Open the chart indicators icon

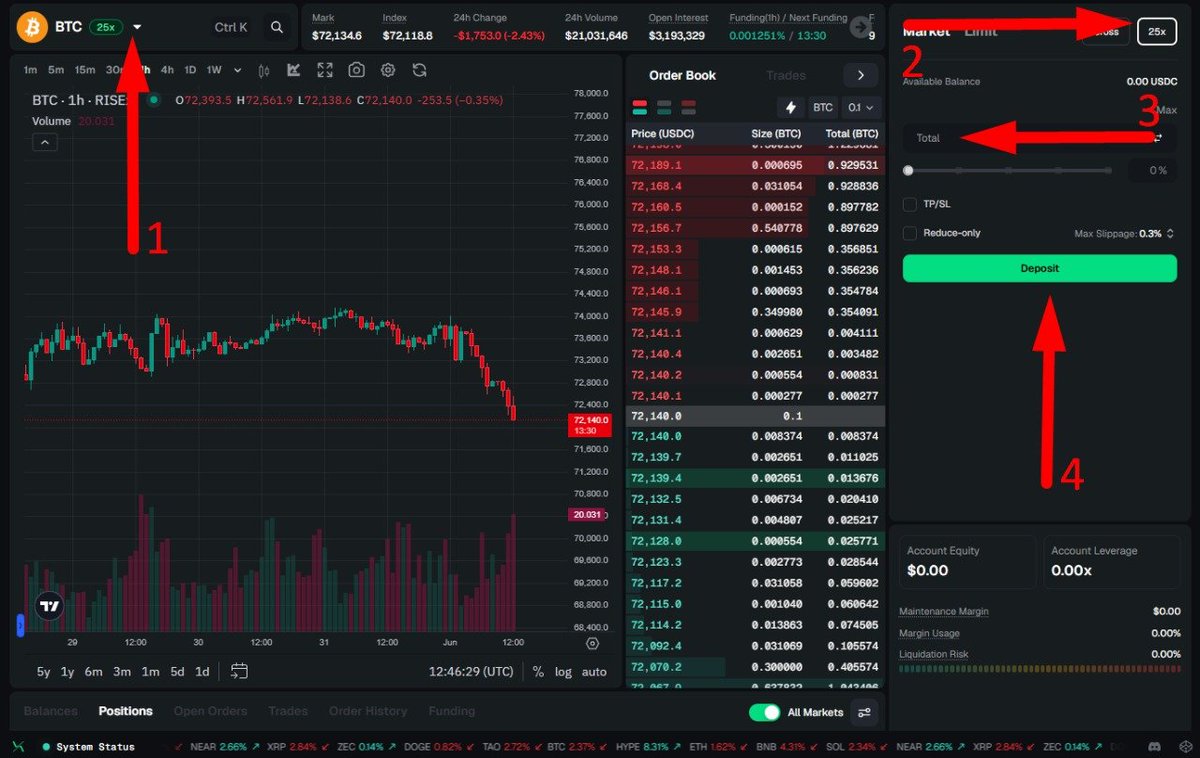coord(294,70)
